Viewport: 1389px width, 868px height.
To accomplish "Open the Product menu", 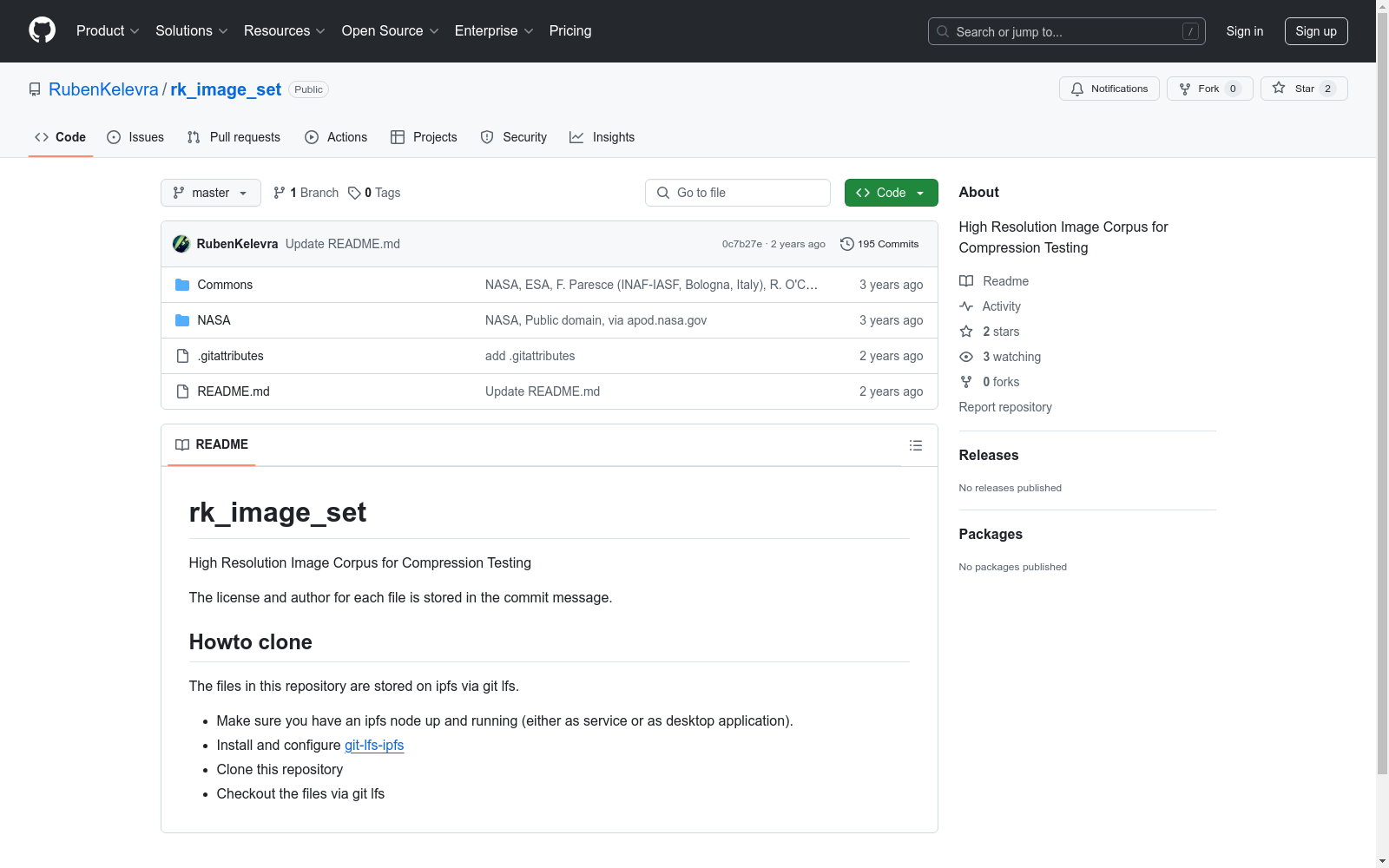I will tap(108, 31).
